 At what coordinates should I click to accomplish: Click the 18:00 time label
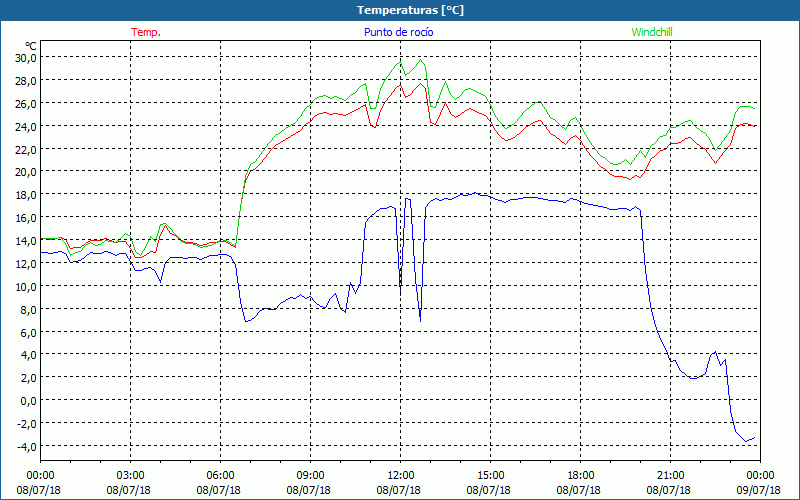[581, 476]
